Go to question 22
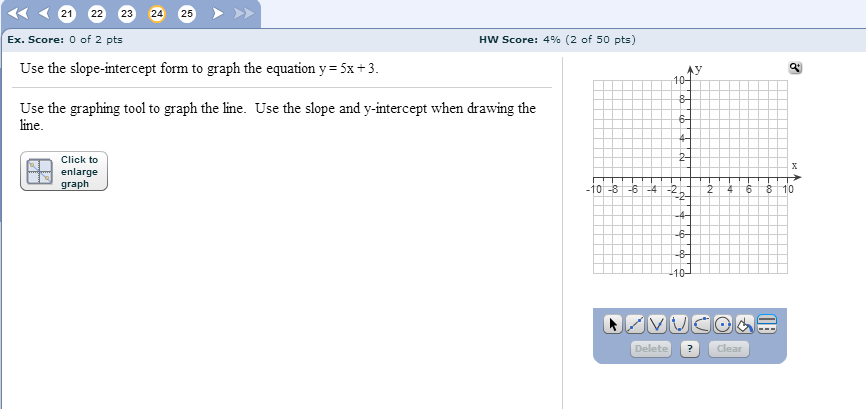Screen dimensions: 866x409 click(x=97, y=14)
